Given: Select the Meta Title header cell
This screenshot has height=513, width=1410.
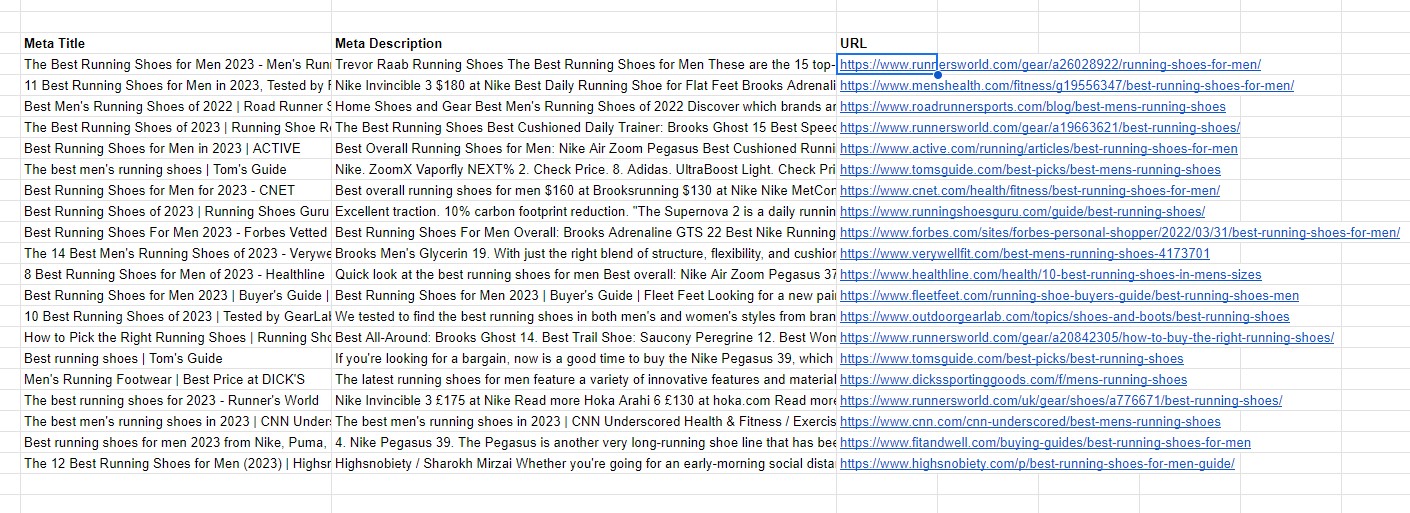Looking at the screenshot, I should coord(177,44).
